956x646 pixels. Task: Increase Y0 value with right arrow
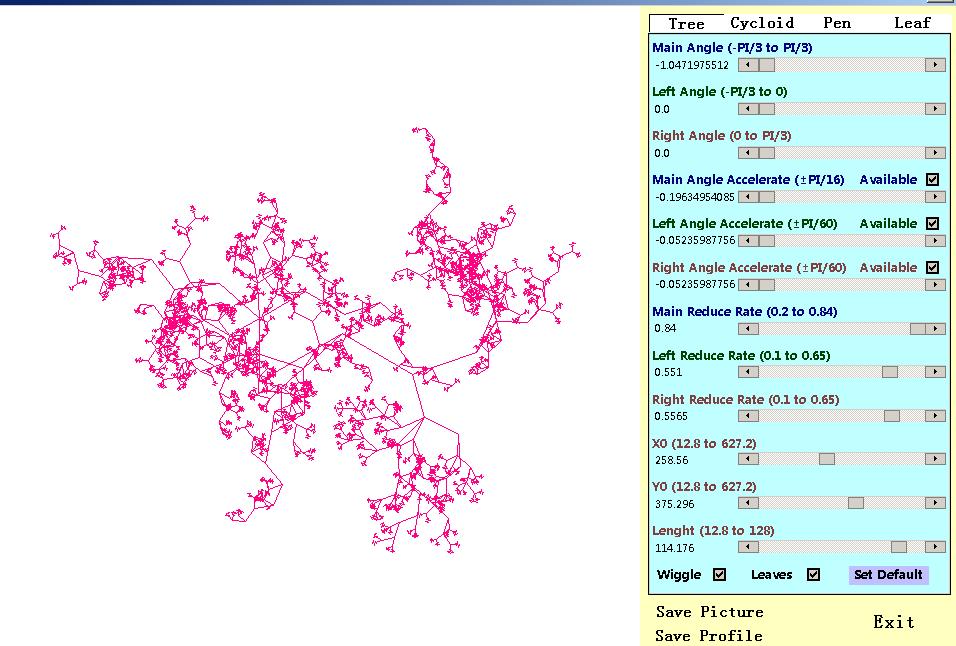(935, 503)
